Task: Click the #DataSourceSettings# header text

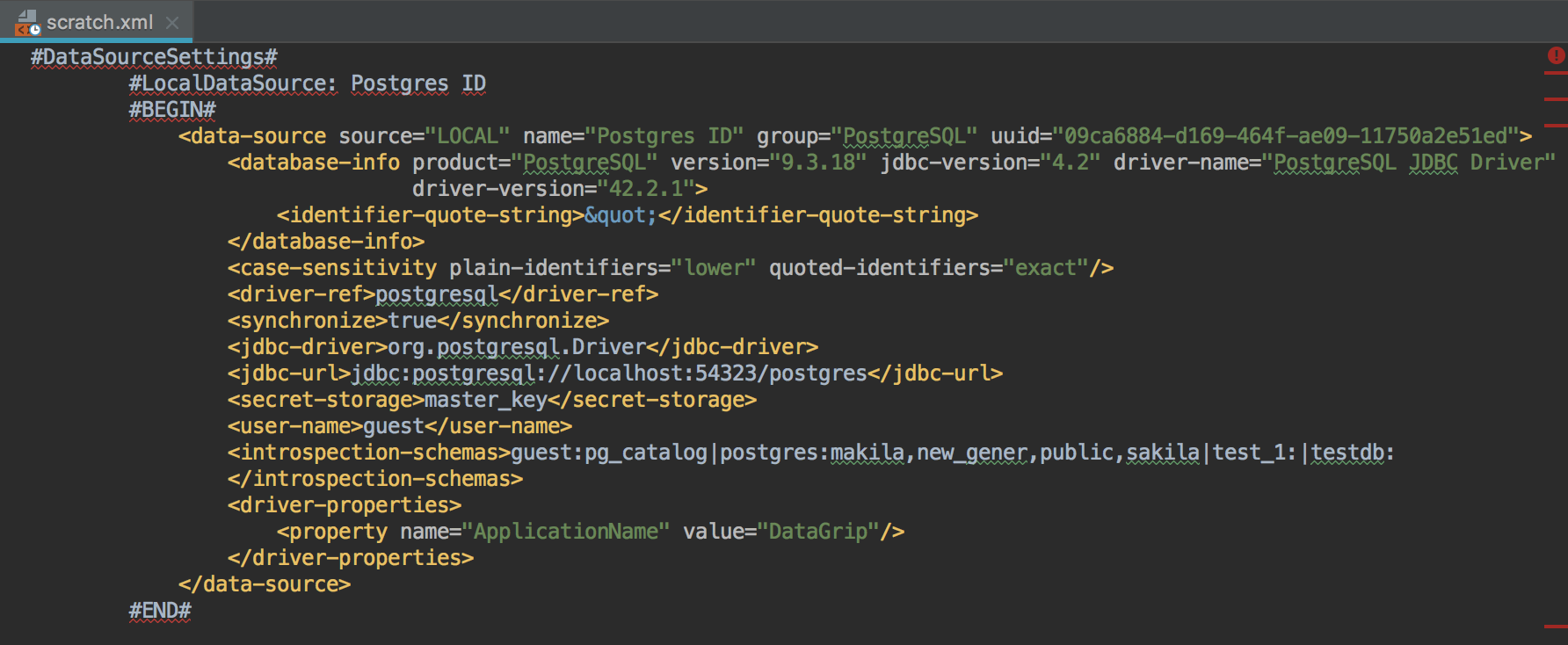Action: (x=154, y=57)
